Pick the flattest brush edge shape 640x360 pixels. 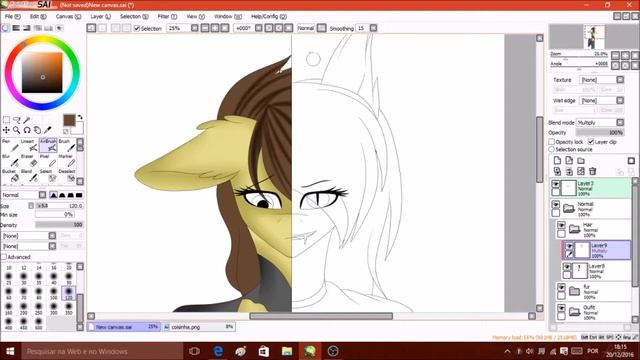coord(79,195)
